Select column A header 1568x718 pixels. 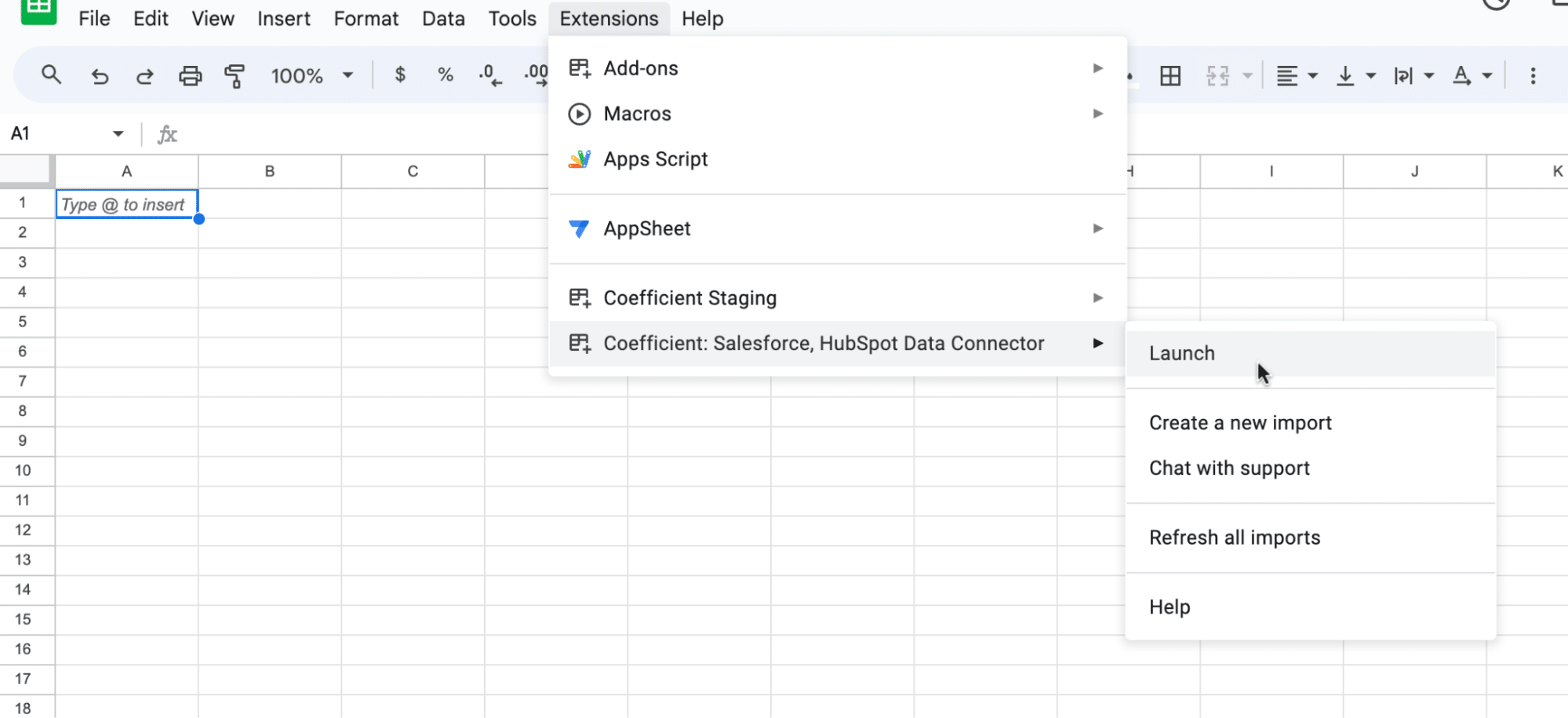126,171
